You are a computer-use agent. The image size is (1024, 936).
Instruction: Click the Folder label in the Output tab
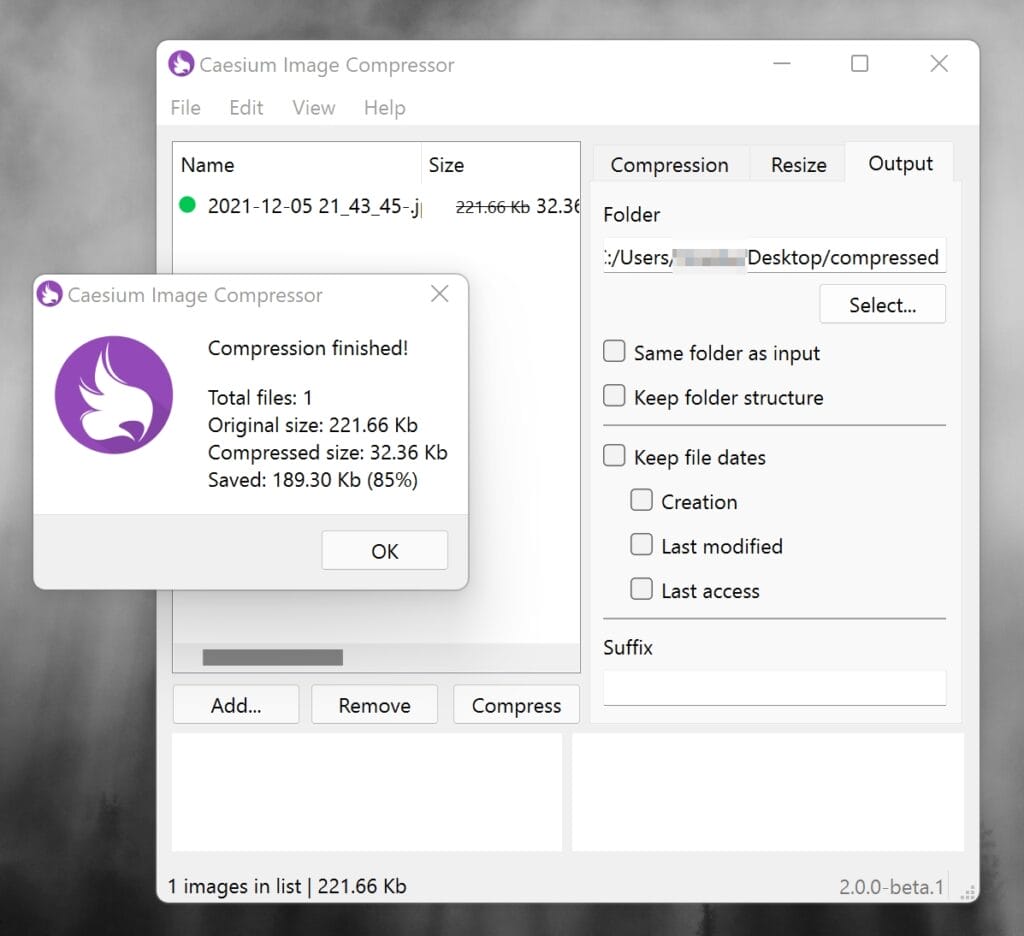632,214
